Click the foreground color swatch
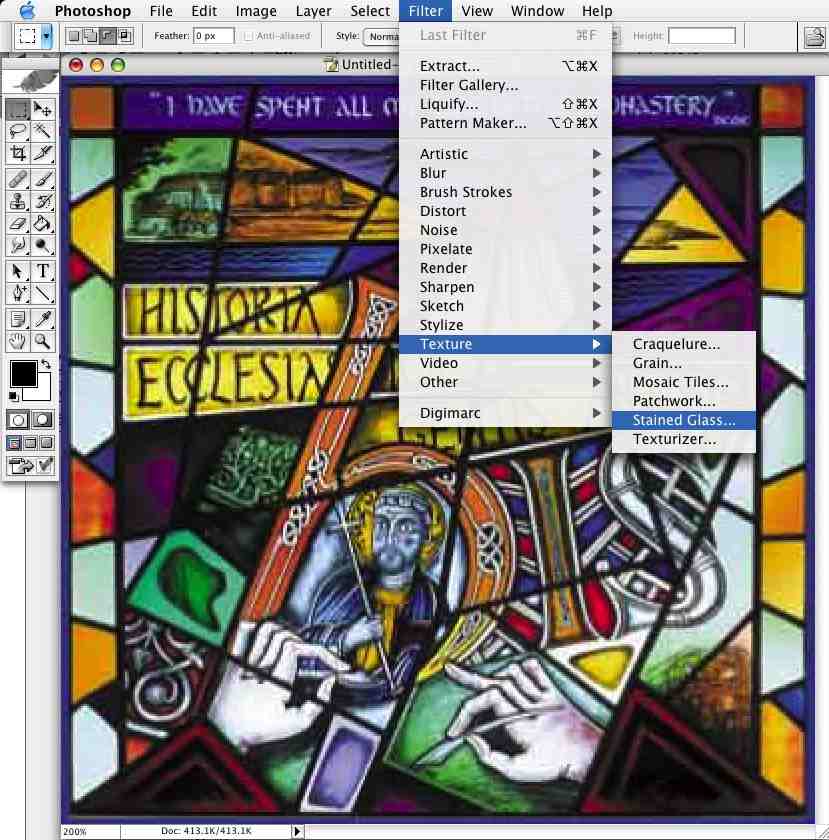 24,373
